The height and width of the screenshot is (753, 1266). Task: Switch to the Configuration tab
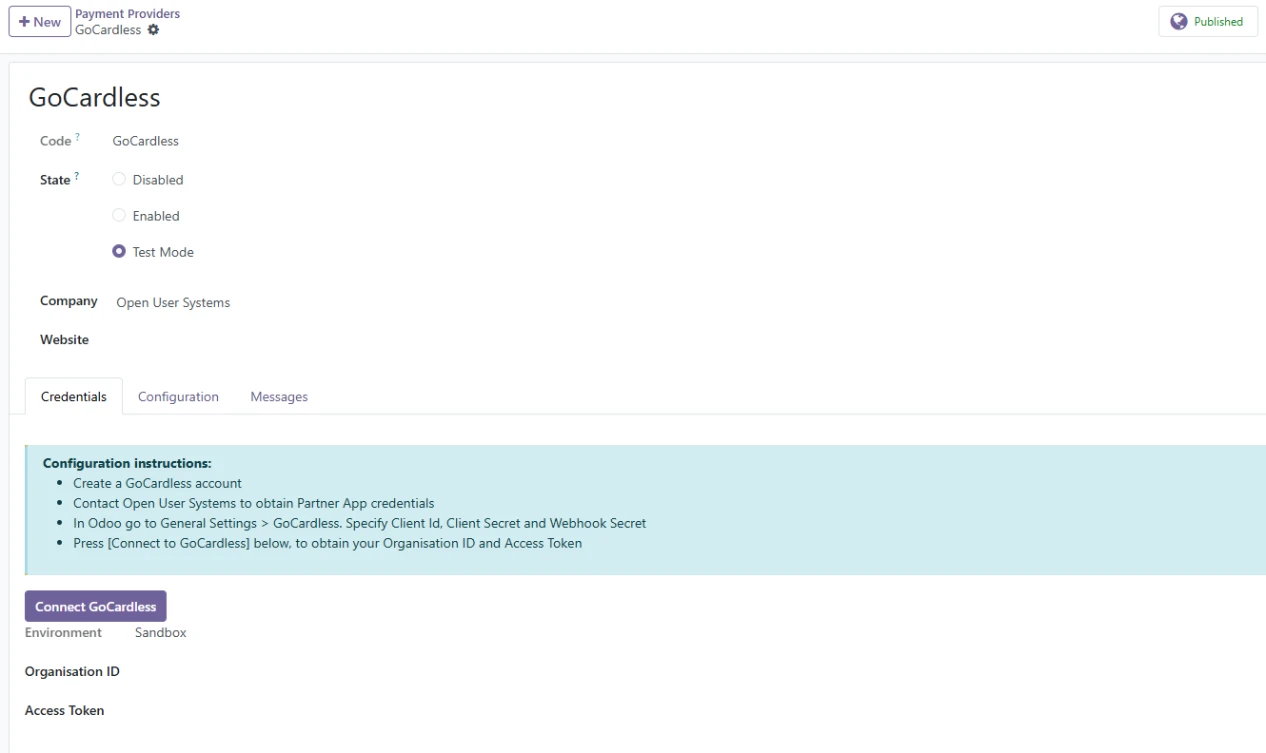[x=178, y=397]
